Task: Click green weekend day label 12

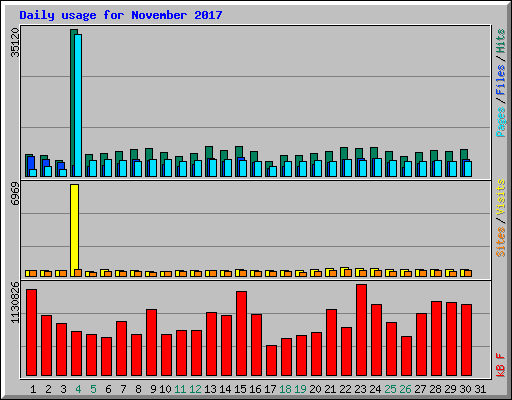Action: tap(195, 389)
